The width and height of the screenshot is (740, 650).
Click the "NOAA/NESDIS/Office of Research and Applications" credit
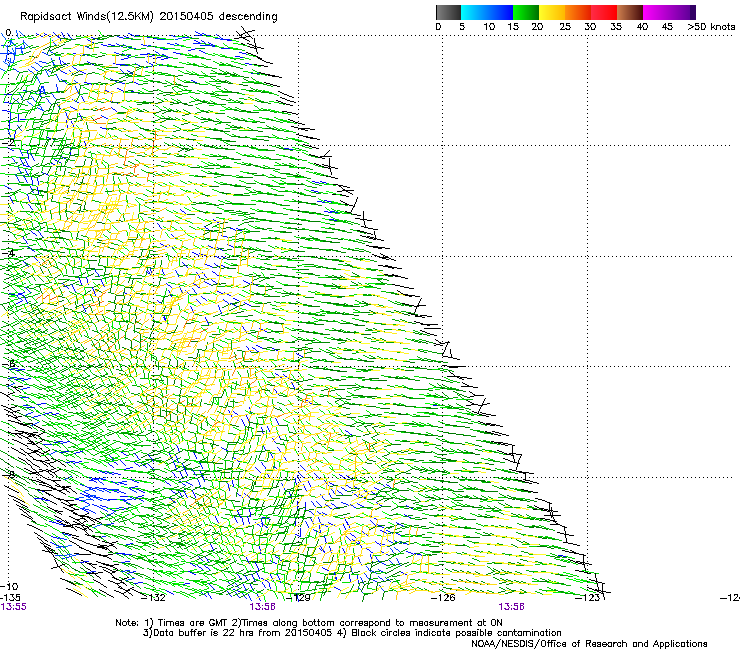[x=589, y=644]
